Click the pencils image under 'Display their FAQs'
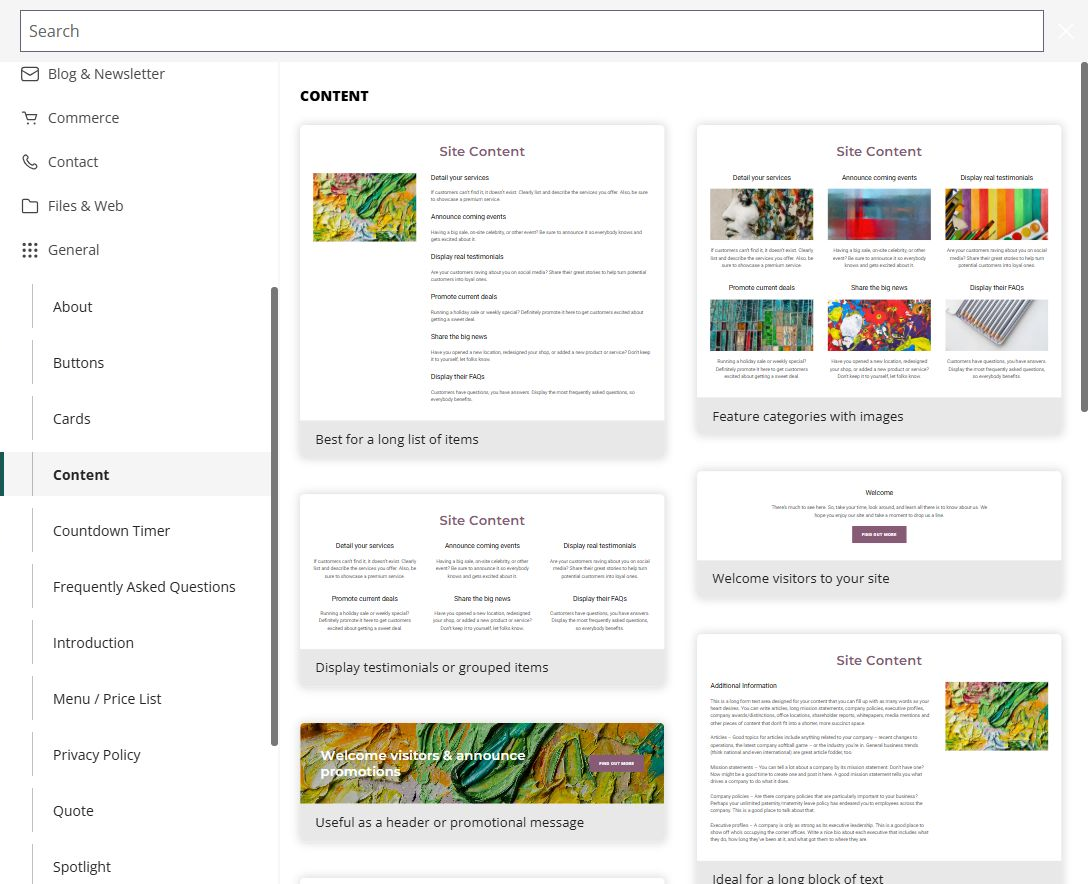This screenshot has width=1088, height=884. pyautogui.click(x=996, y=325)
